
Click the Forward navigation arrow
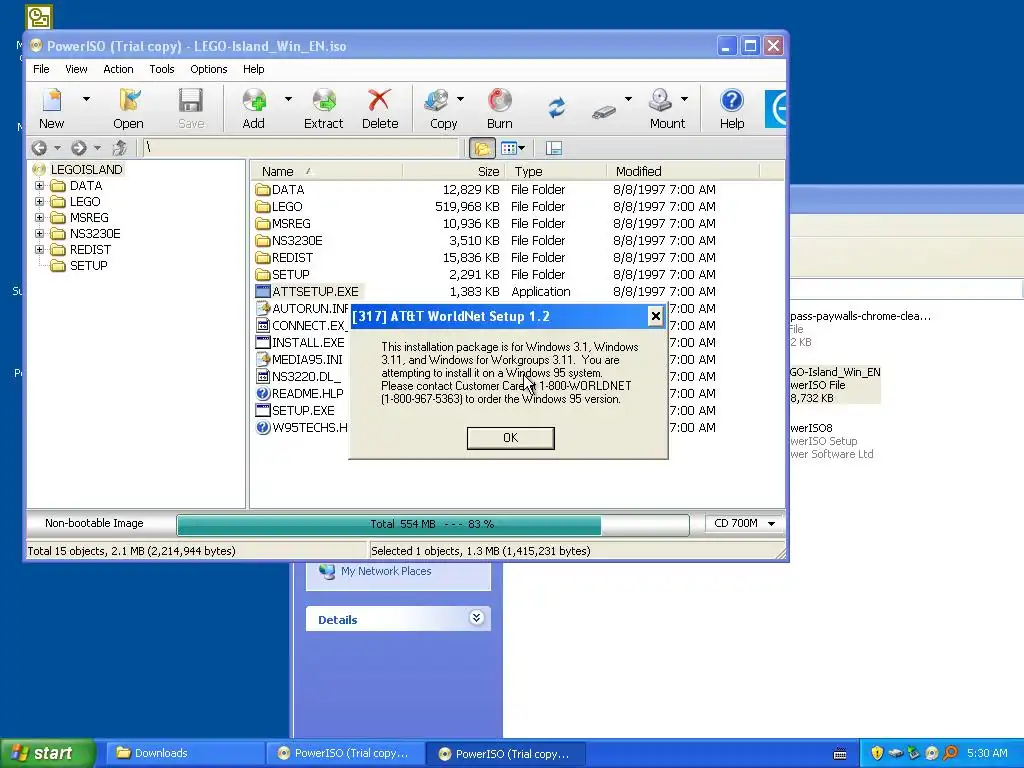(79, 148)
